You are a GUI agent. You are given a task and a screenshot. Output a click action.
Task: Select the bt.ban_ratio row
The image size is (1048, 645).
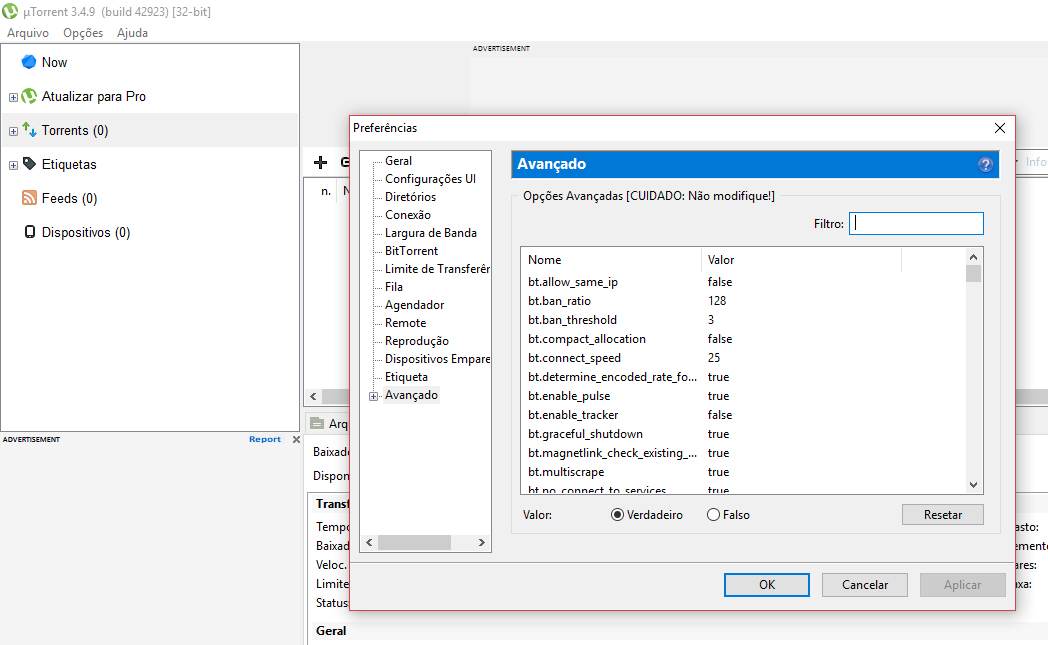click(x=743, y=301)
